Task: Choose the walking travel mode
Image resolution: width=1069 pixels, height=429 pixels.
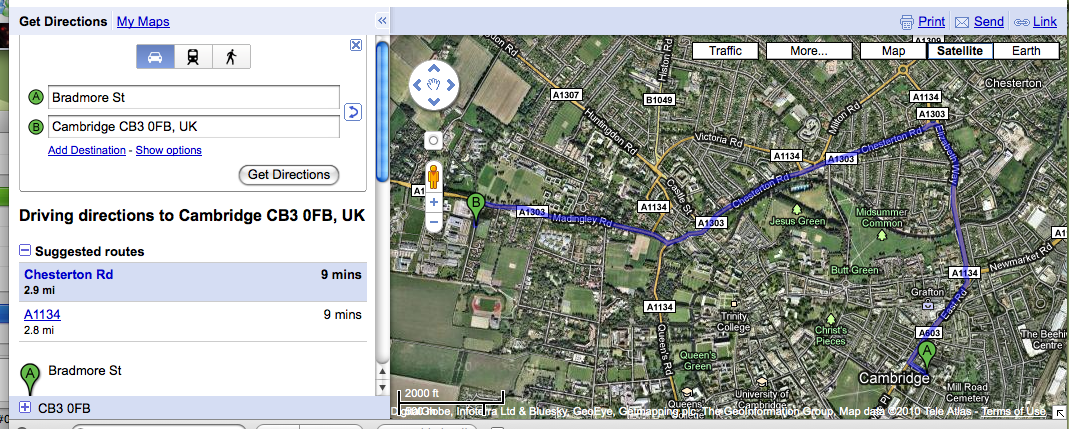Action: 231,57
